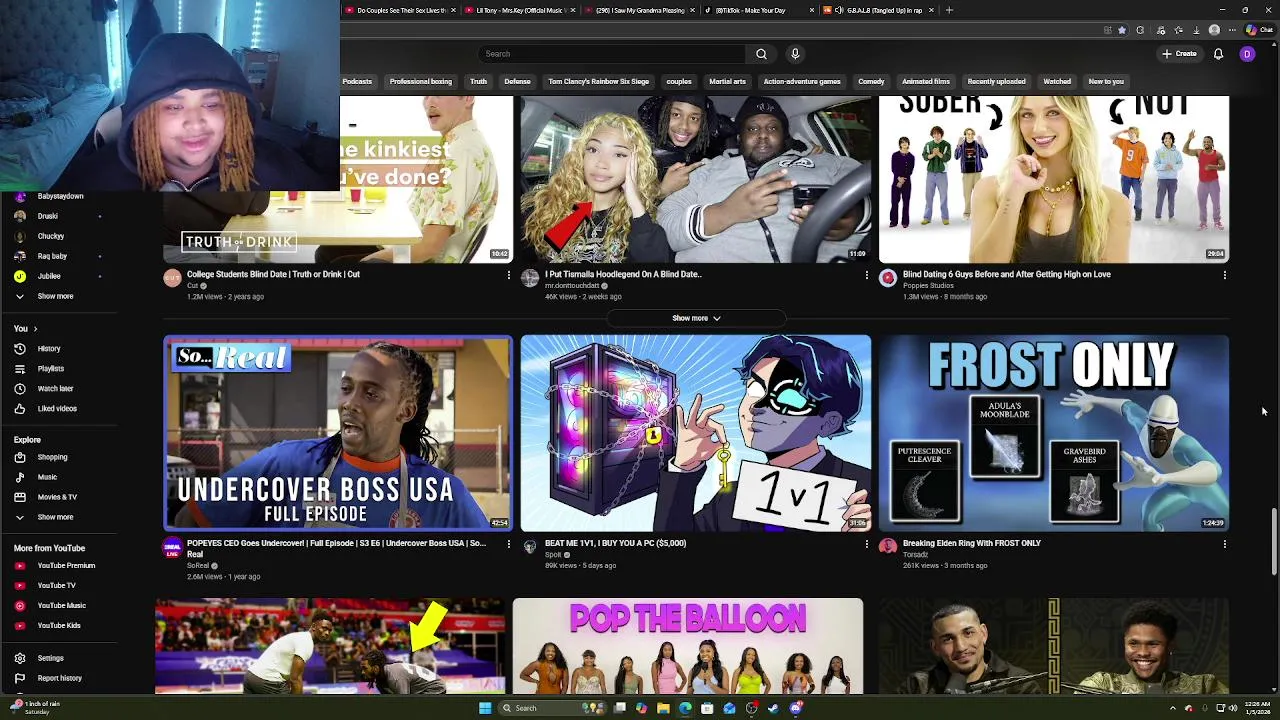Click the Create button

(x=1179, y=54)
